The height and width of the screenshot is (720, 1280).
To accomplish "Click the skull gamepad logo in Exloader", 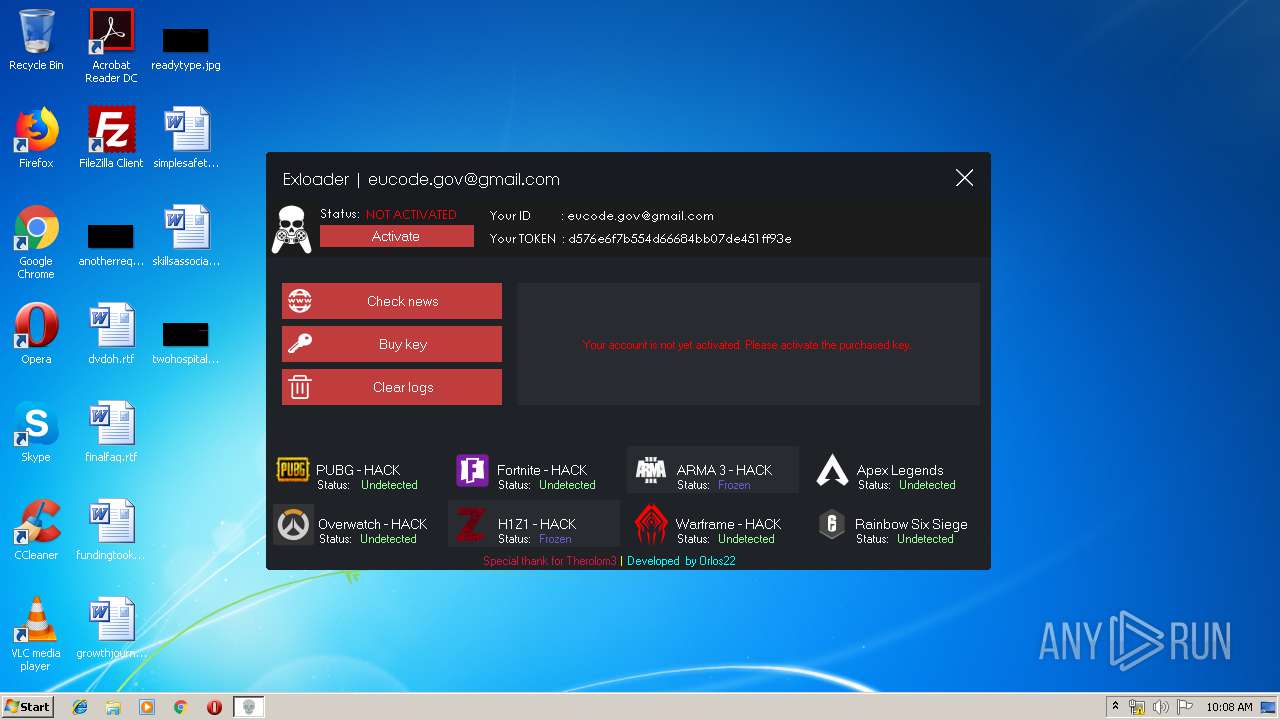I will pyautogui.click(x=292, y=229).
